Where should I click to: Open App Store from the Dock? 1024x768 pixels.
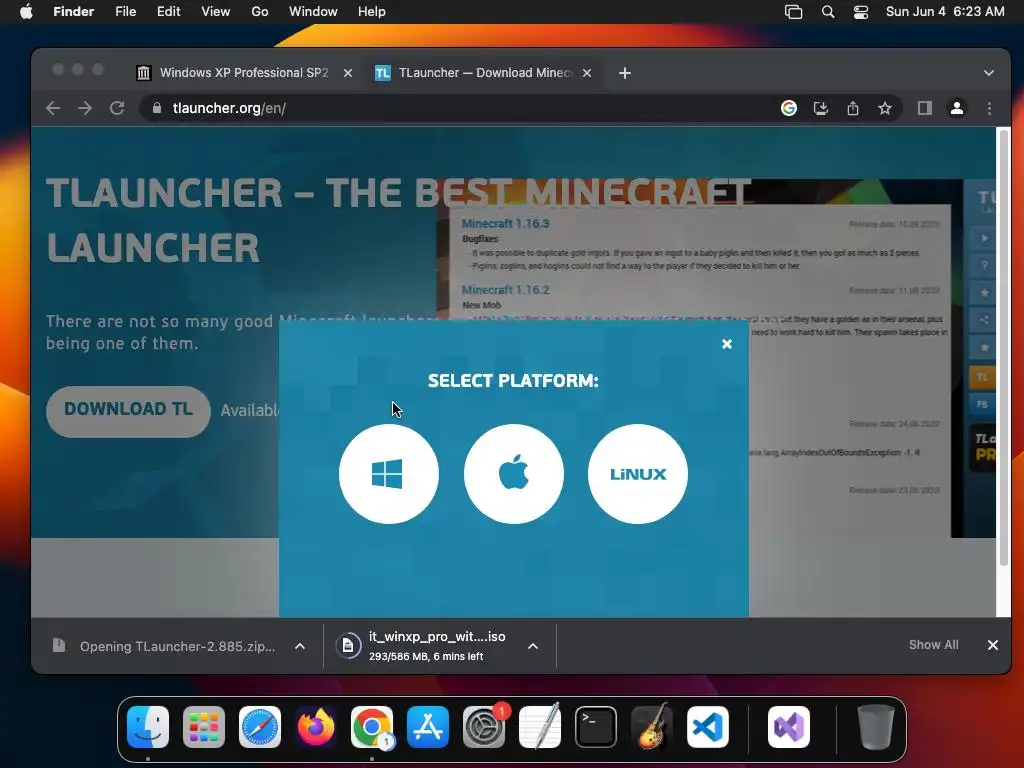pos(428,727)
